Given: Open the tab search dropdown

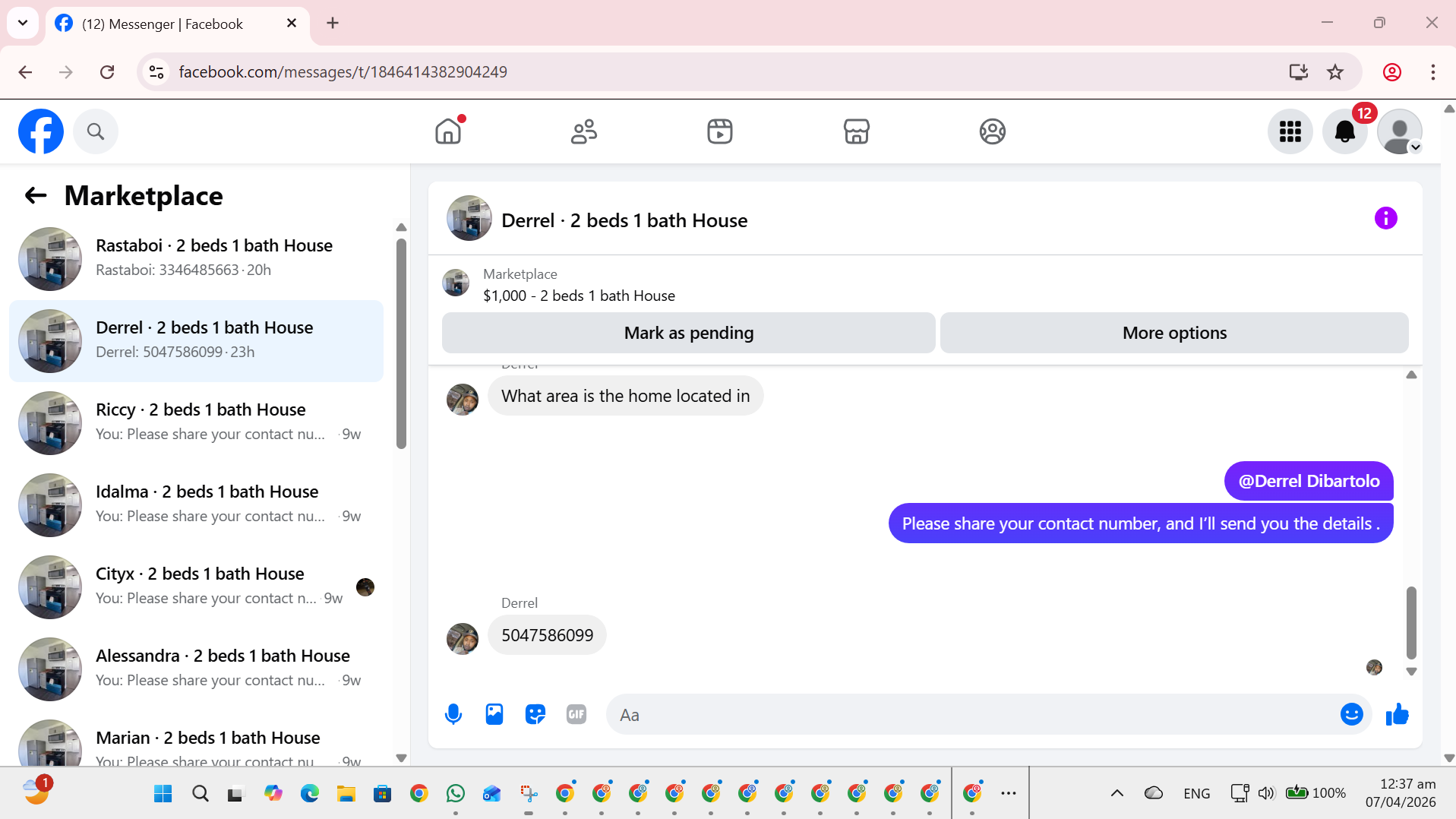Looking at the screenshot, I should 23,23.
